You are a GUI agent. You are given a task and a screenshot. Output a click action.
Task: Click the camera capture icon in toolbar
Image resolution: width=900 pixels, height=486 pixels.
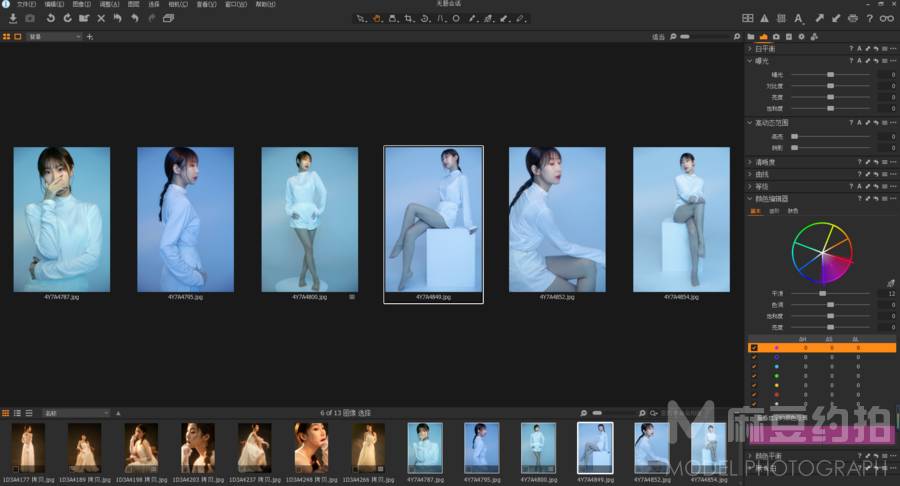click(30, 18)
